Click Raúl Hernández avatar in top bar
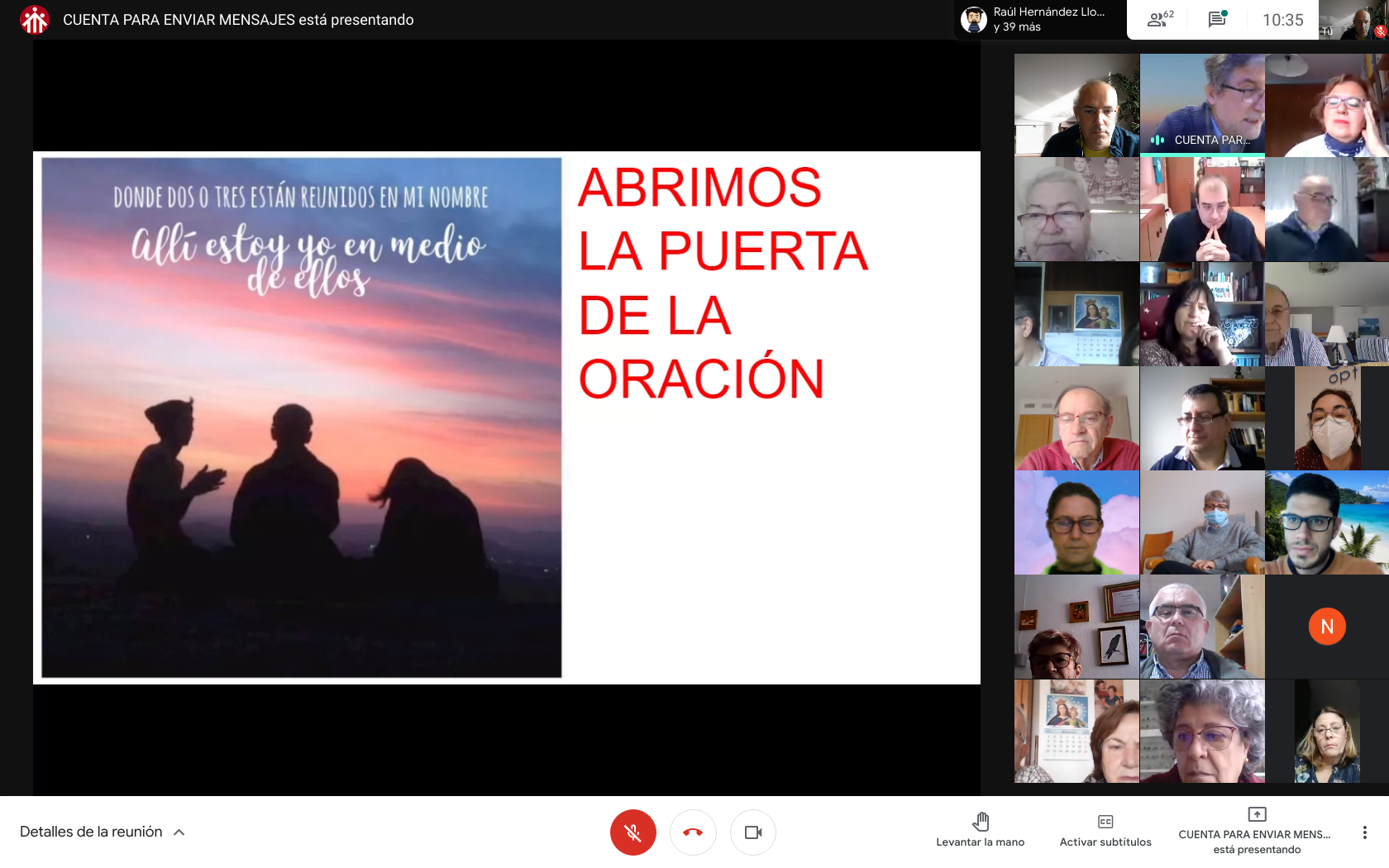This screenshot has width=1389, height=868. 974,20
